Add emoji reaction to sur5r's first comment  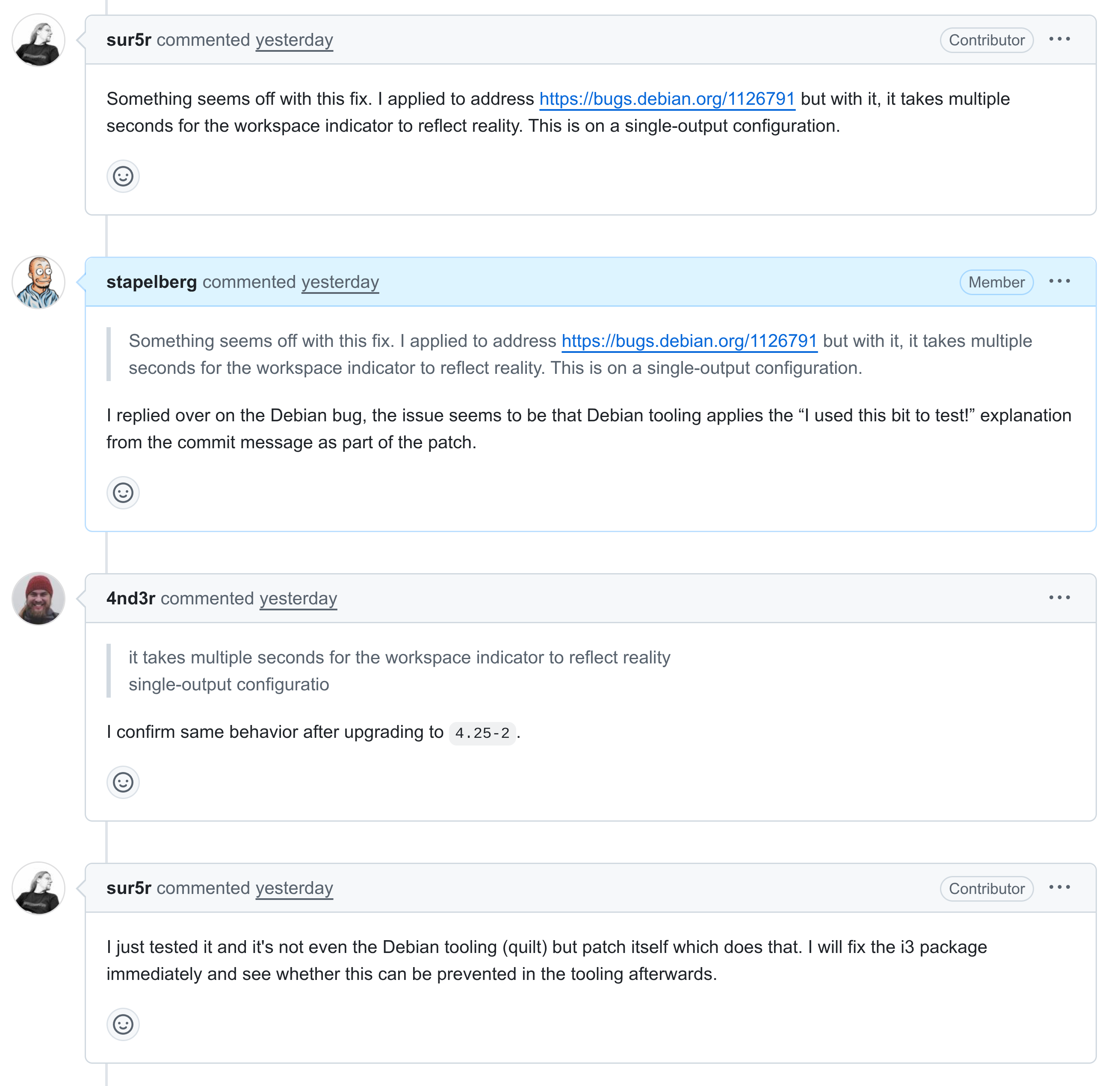tap(123, 176)
